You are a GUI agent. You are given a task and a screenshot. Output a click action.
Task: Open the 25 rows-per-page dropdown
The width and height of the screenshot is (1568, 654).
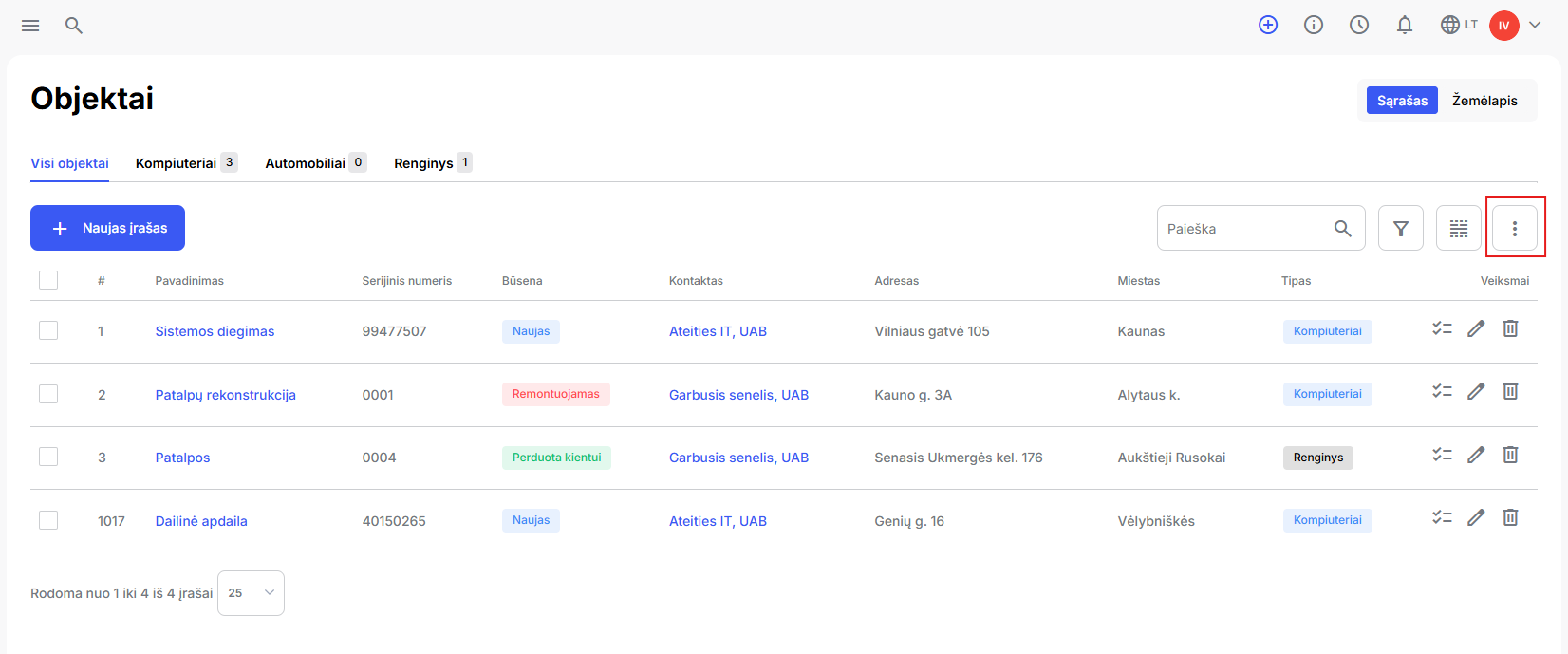click(251, 593)
